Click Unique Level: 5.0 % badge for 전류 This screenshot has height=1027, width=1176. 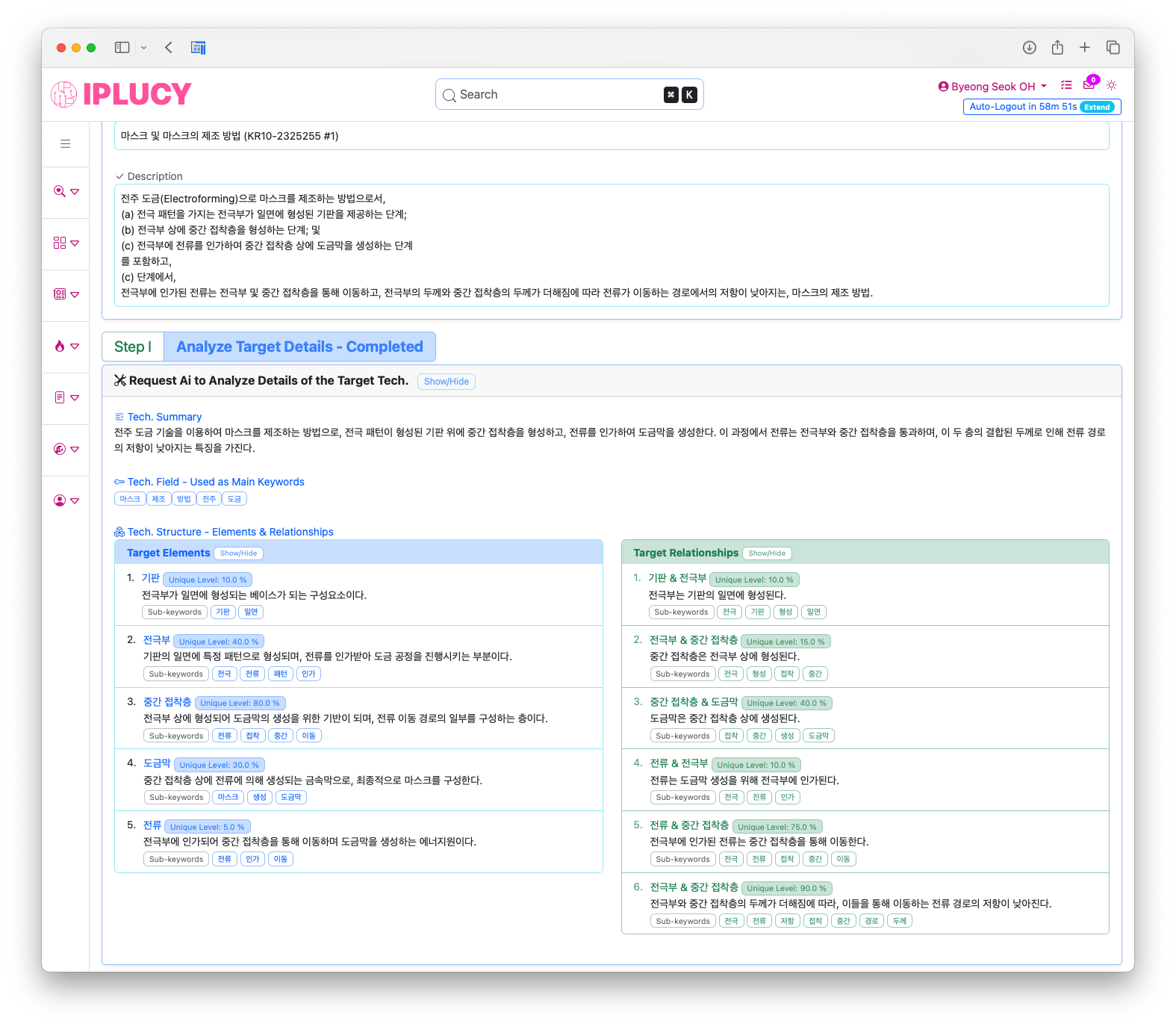tap(207, 827)
